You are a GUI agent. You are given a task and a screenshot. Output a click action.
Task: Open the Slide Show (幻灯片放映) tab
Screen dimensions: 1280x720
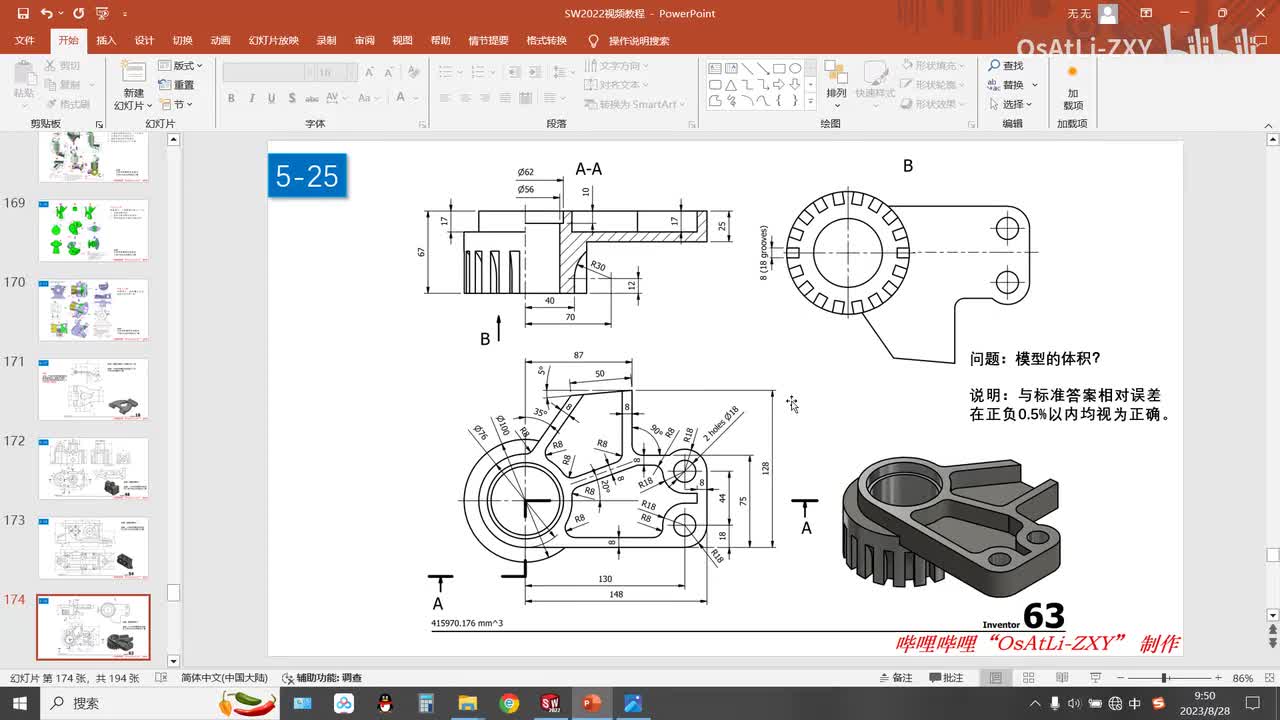[273, 41]
